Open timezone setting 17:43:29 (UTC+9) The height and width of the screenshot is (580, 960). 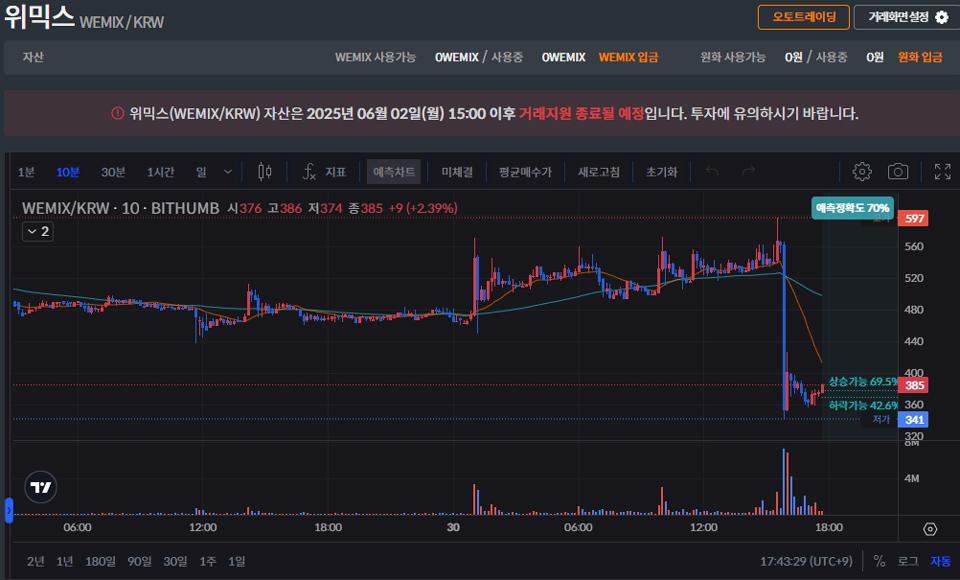click(x=806, y=561)
